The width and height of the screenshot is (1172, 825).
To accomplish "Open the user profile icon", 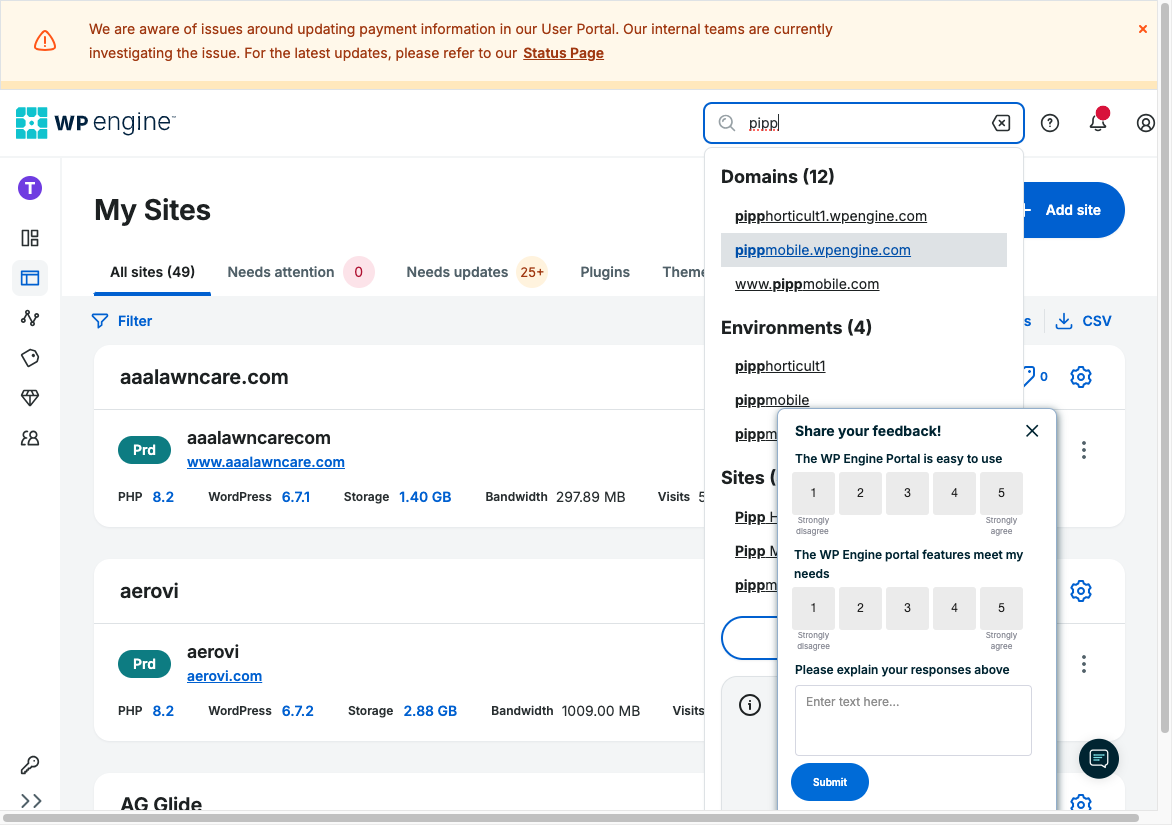I will coord(1145,123).
